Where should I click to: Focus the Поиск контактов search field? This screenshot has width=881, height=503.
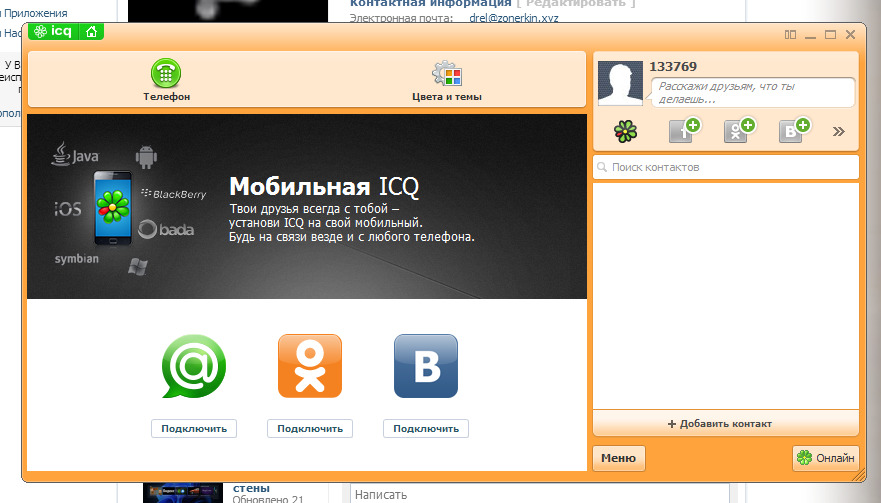(726, 167)
